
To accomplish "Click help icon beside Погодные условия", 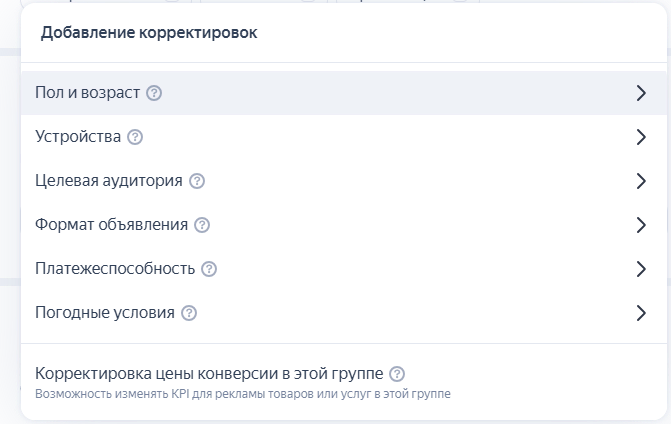I will [x=189, y=313].
